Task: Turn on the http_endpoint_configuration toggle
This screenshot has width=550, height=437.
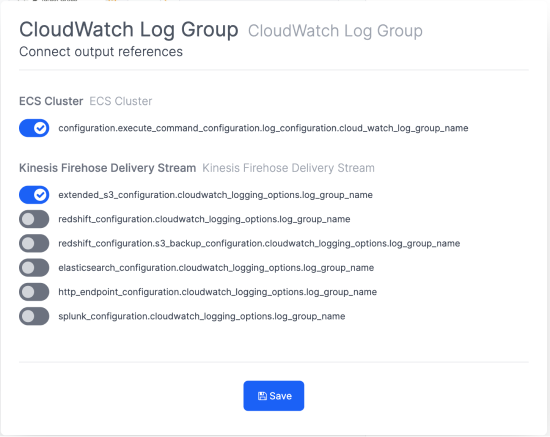Action: tap(34, 292)
